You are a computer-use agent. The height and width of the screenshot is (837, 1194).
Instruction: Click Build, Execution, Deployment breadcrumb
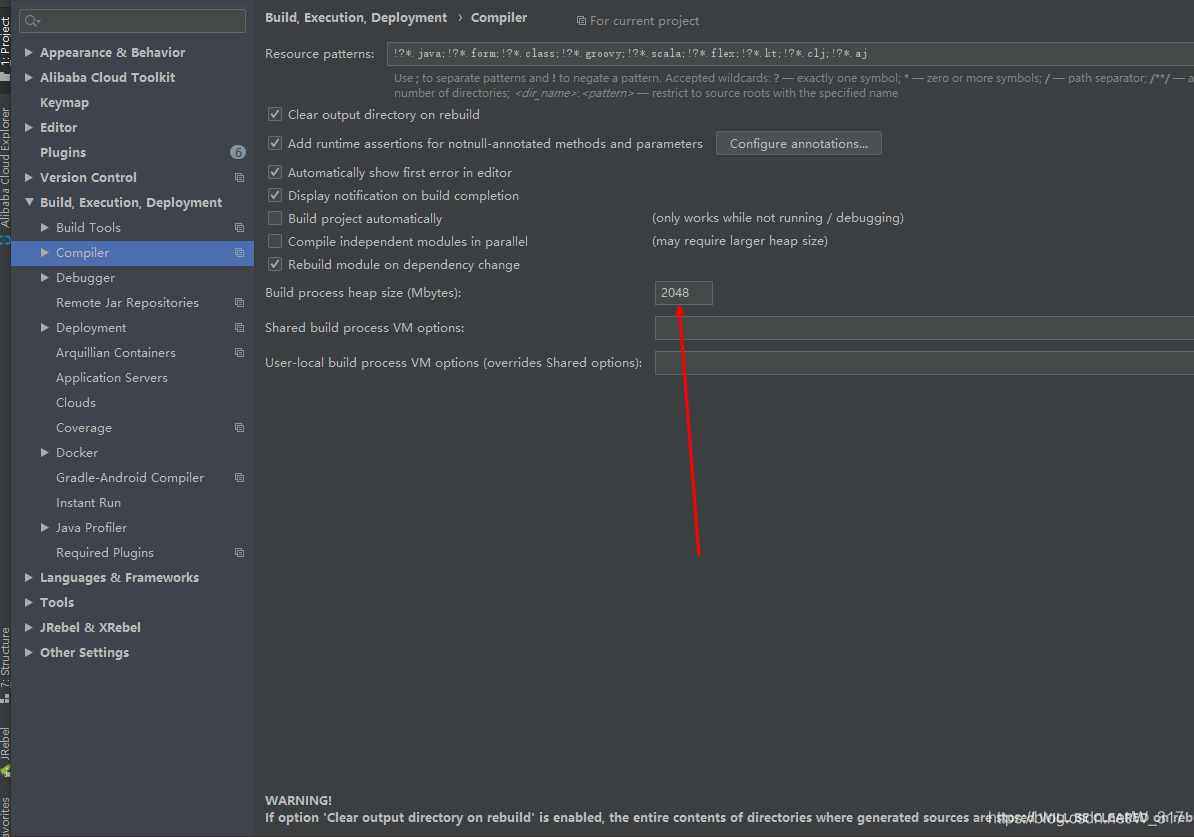tap(356, 18)
